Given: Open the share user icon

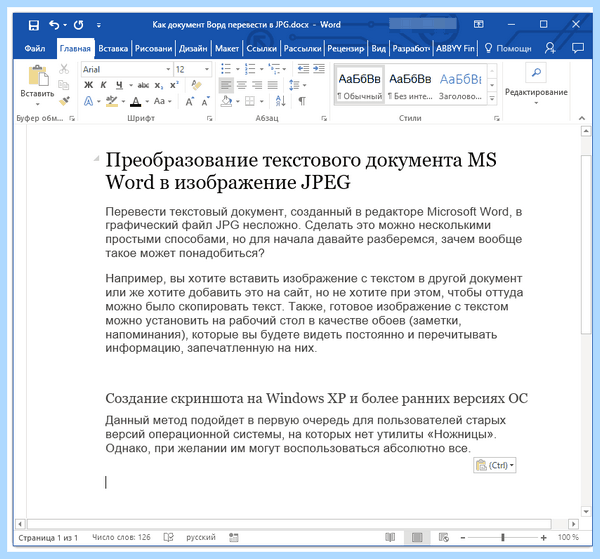Looking at the screenshot, I should coord(550,48).
